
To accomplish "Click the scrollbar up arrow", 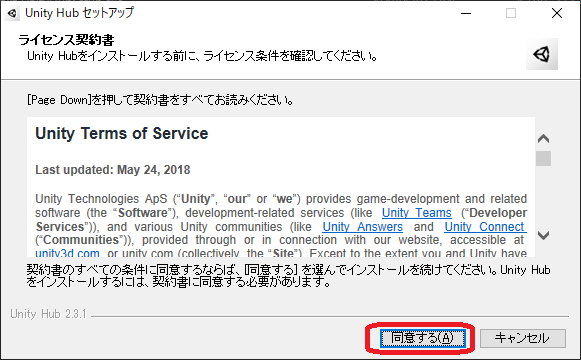I will pos(543,139).
